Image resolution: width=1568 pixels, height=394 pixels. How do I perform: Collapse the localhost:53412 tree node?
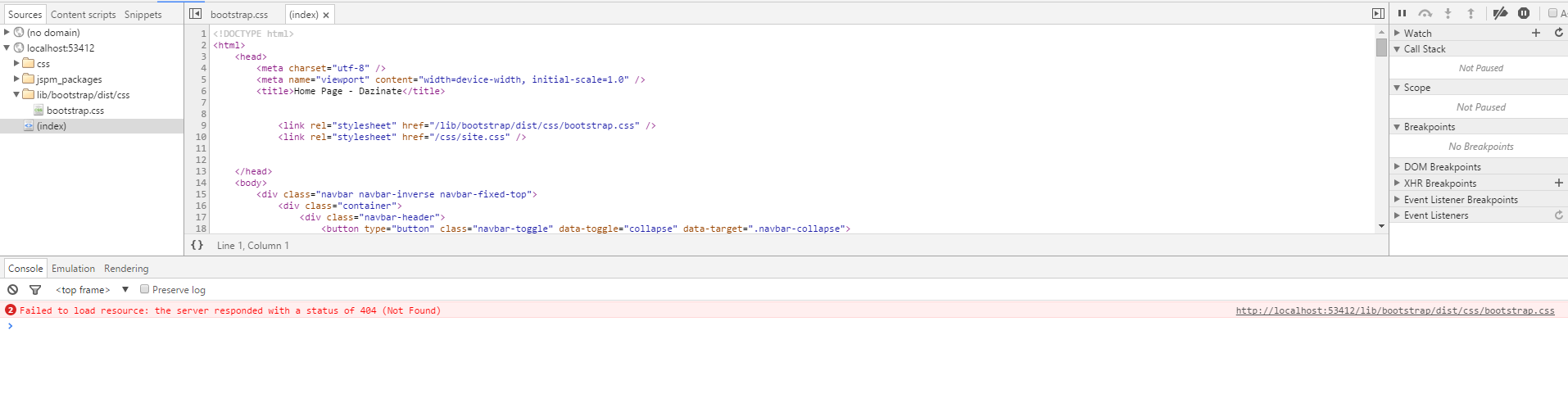coord(7,48)
